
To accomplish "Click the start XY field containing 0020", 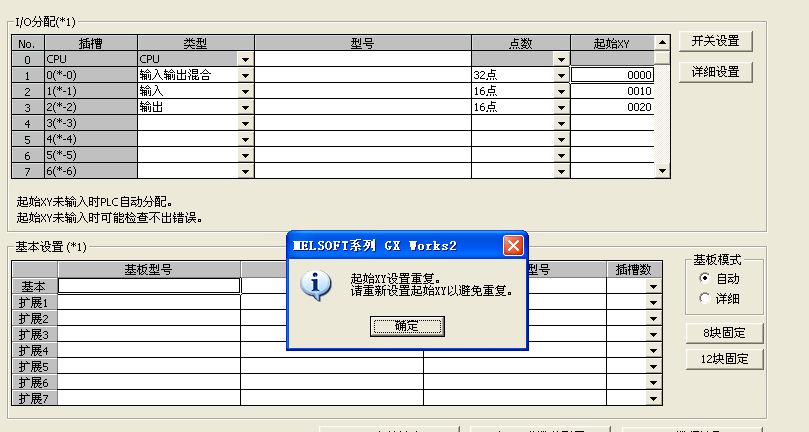I will coord(612,107).
